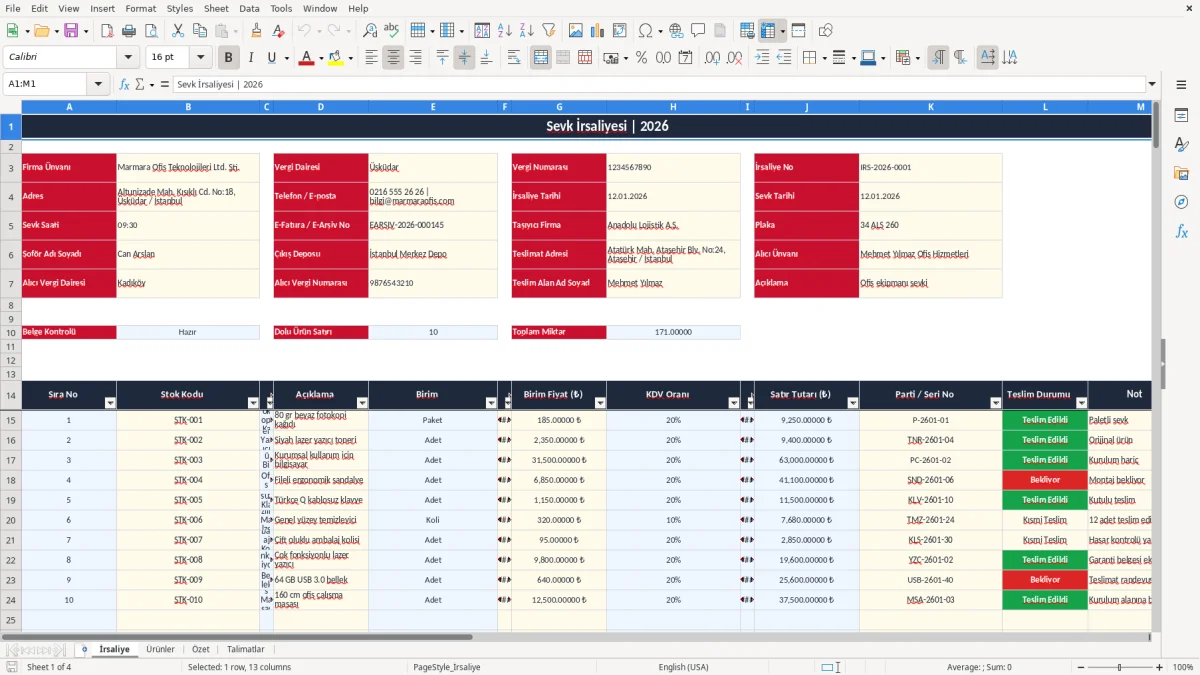Toggle Bold formatting
This screenshot has height=675, width=1200.
coord(229,58)
